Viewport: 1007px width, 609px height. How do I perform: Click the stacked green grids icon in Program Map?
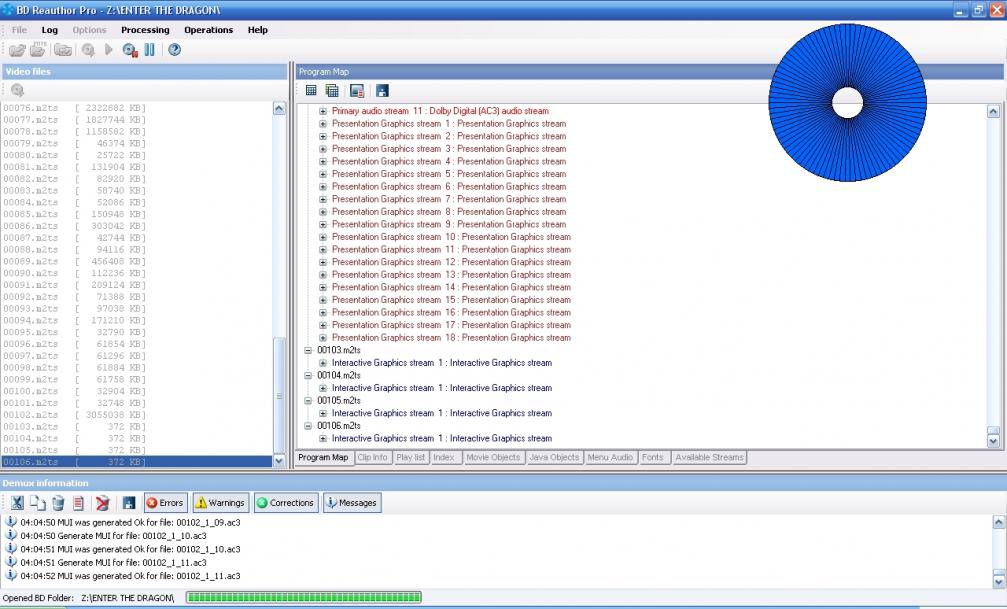(332, 91)
